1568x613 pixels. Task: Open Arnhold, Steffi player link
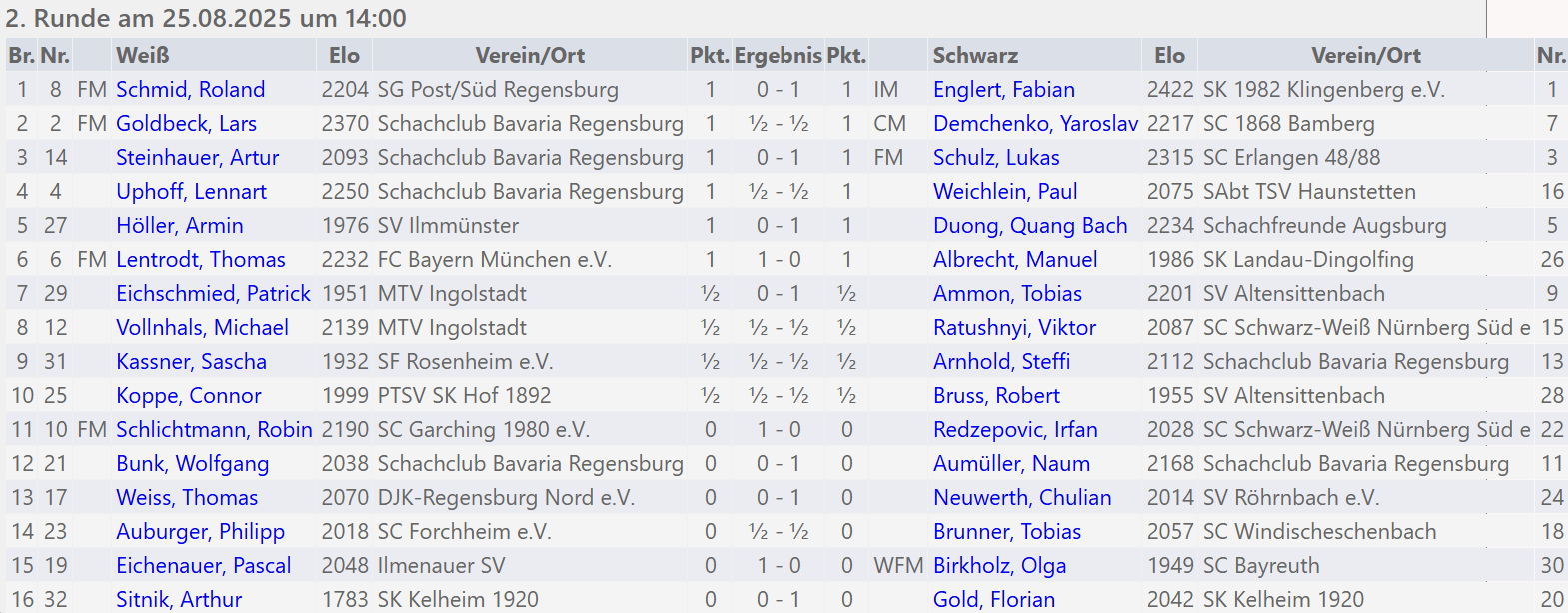[x=1001, y=362]
